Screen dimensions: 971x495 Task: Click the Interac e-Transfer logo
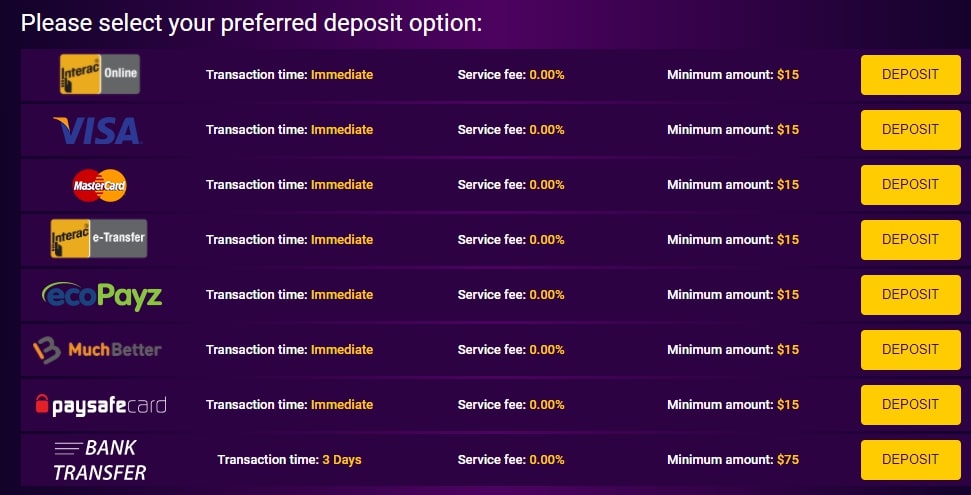(x=99, y=239)
